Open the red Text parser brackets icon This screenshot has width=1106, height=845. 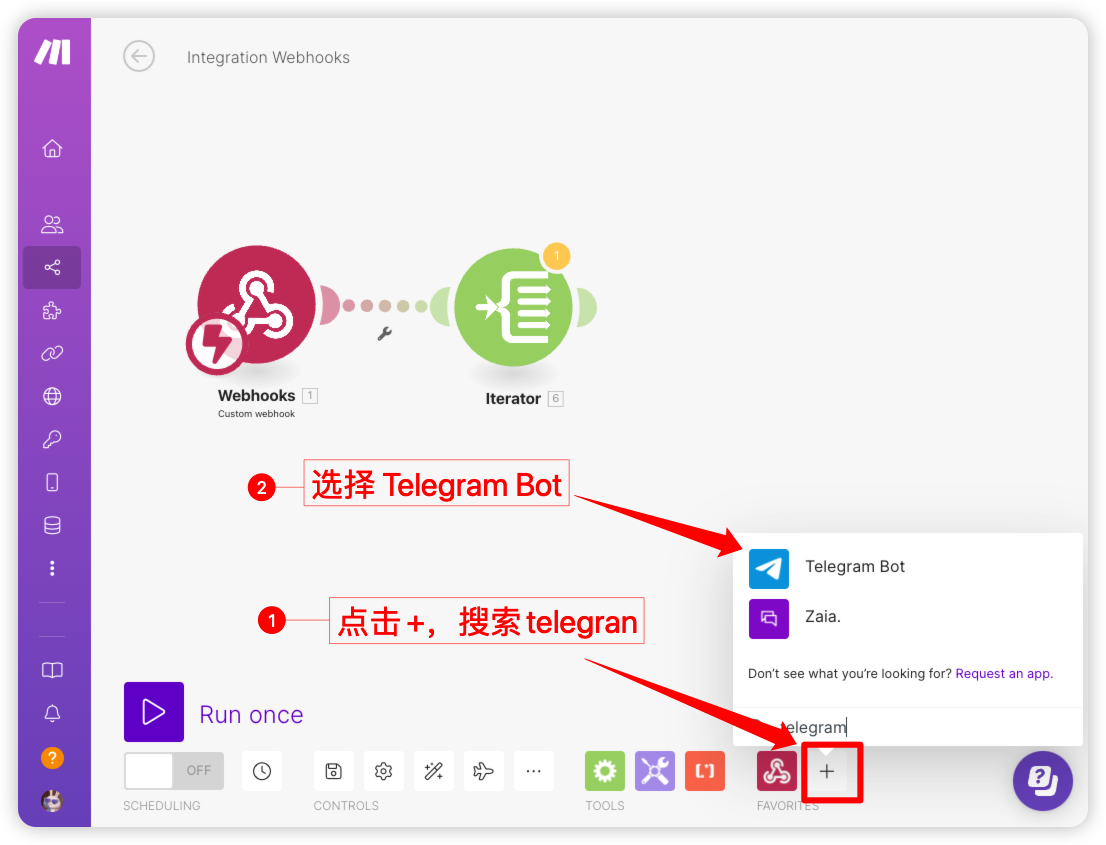(705, 771)
